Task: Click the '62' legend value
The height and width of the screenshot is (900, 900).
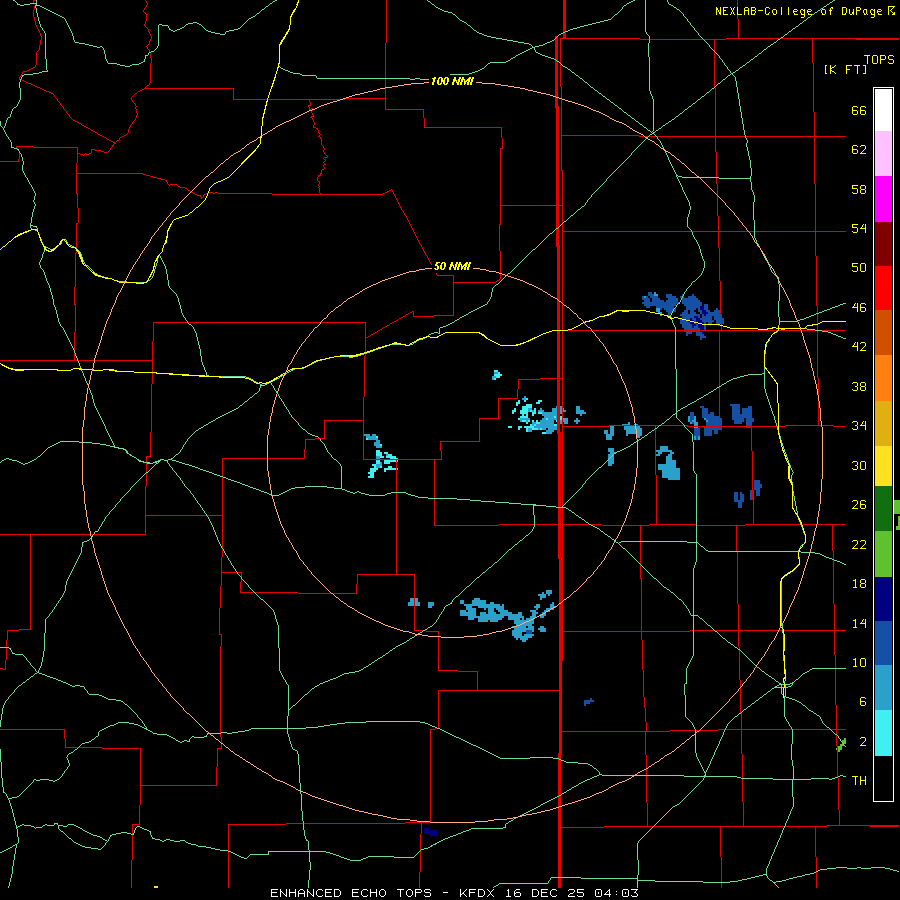Action: (859, 150)
